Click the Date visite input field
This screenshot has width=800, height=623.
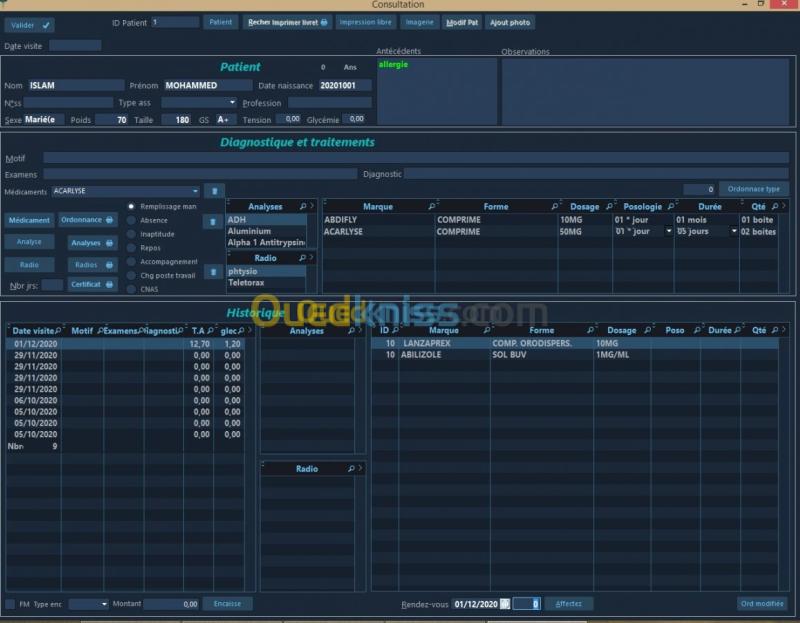coord(75,45)
